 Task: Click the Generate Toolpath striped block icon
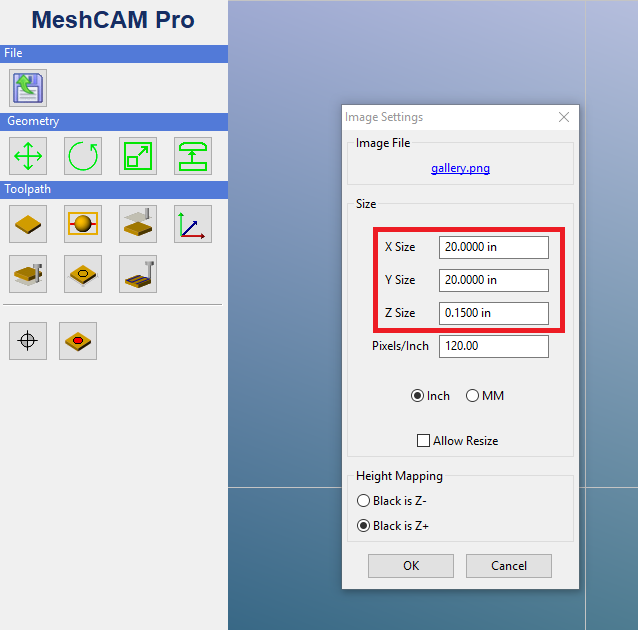[138, 274]
